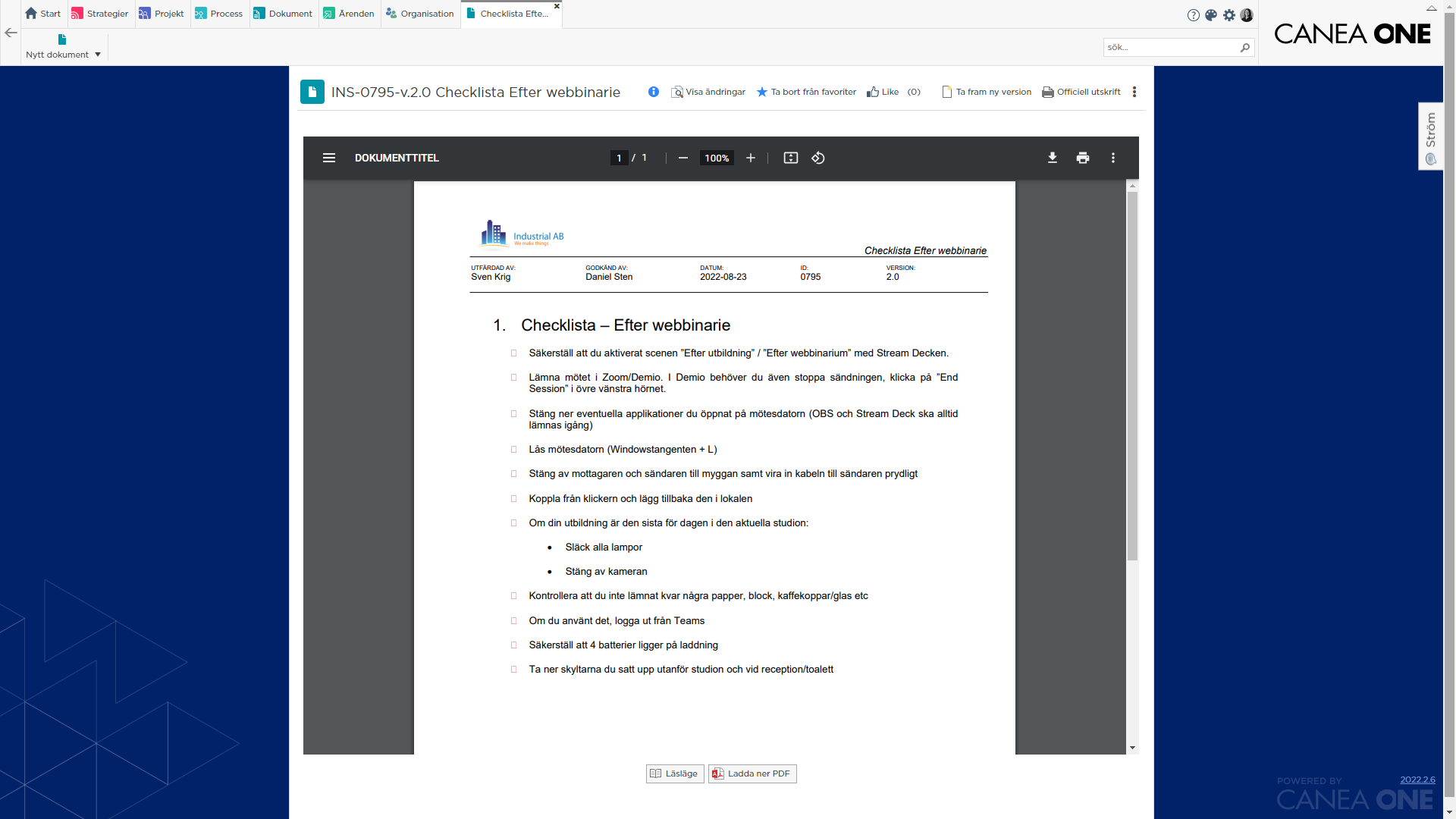Open the three-dot menu in the PDF viewer
The height and width of the screenshot is (819, 1456).
(x=1113, y=158)
